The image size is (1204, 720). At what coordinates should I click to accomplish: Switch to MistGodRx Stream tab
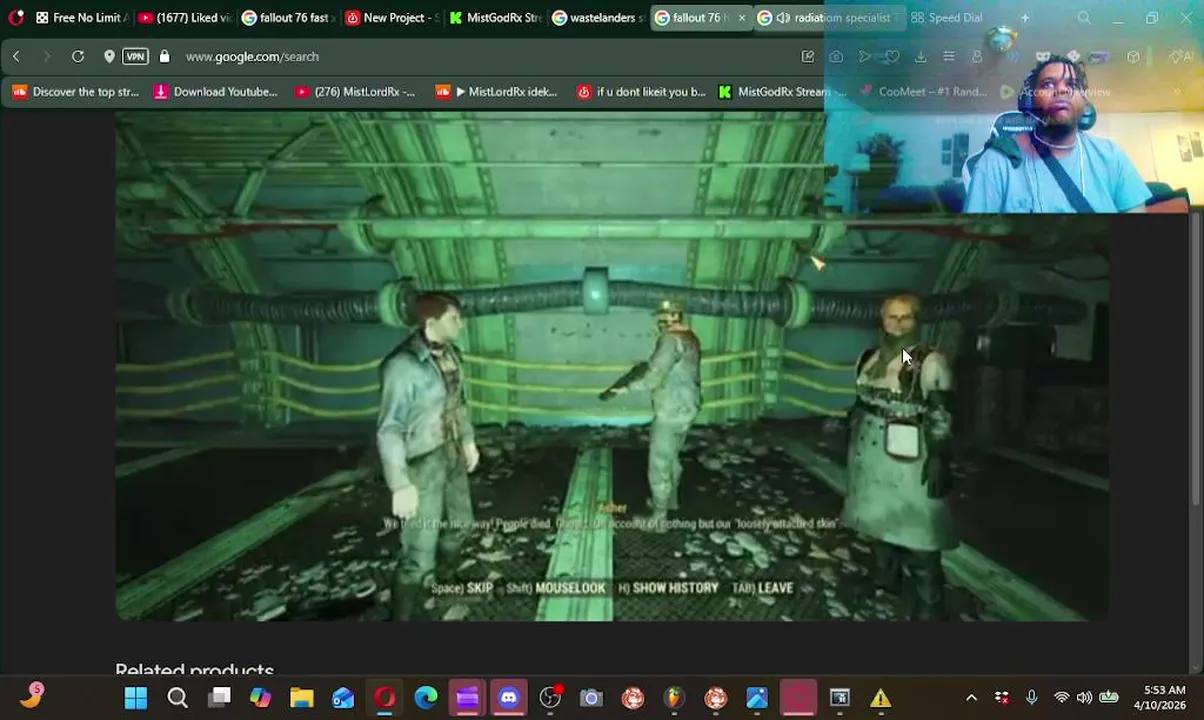(495, 17)
